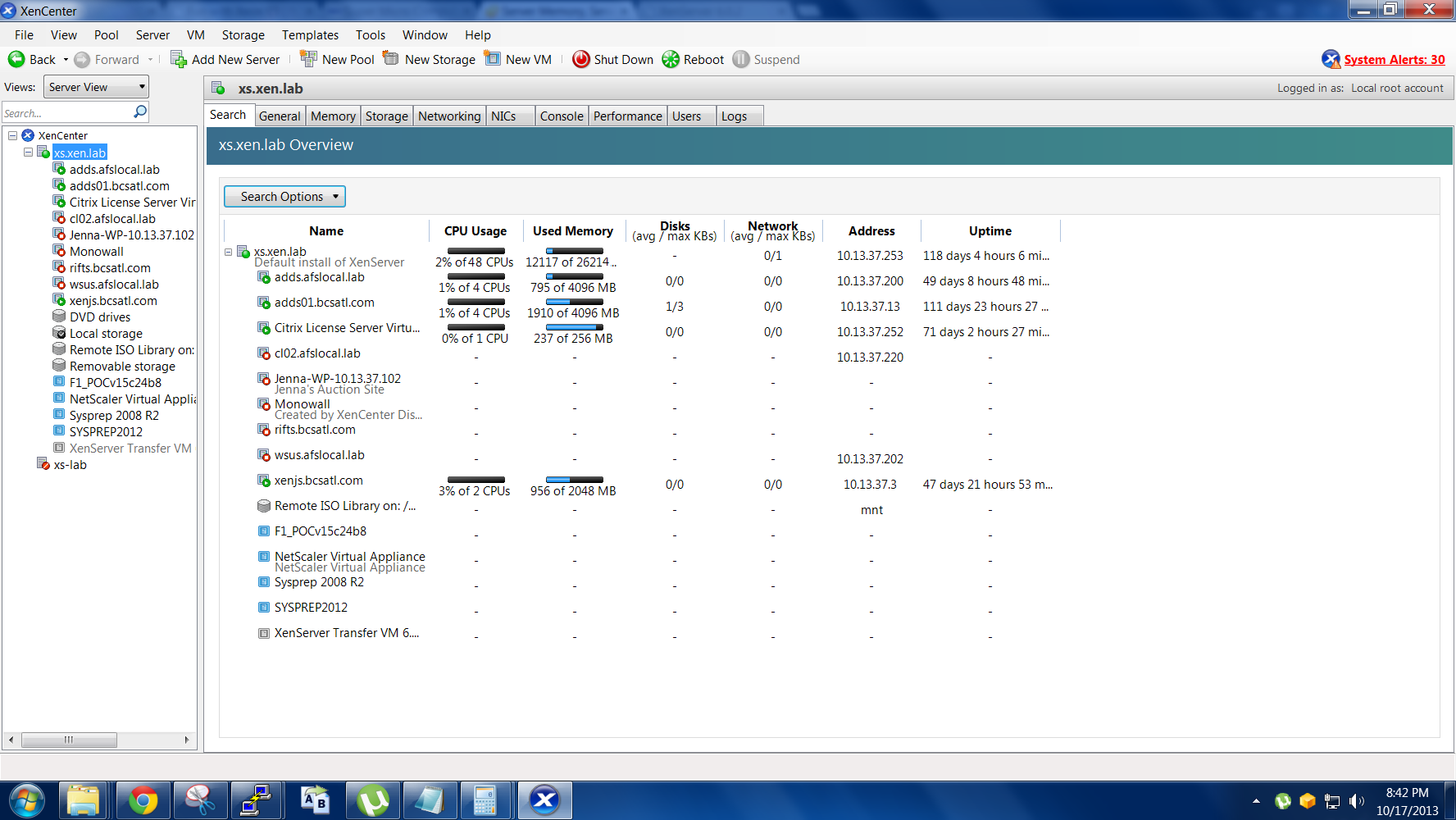
Task: Click the New Storage toolbar icon
Action: point(391,59)
